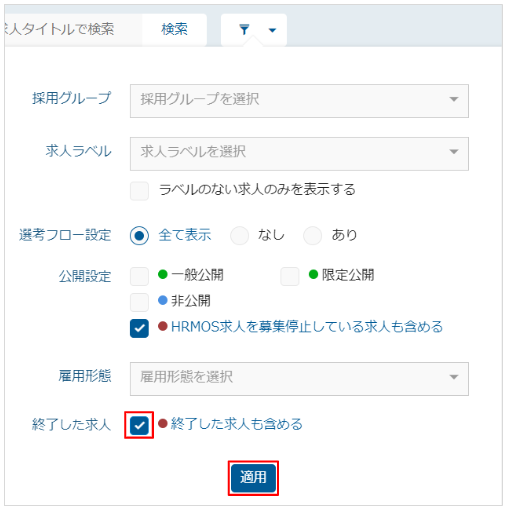Open the 採用グループを選択 dropdown

299,101
